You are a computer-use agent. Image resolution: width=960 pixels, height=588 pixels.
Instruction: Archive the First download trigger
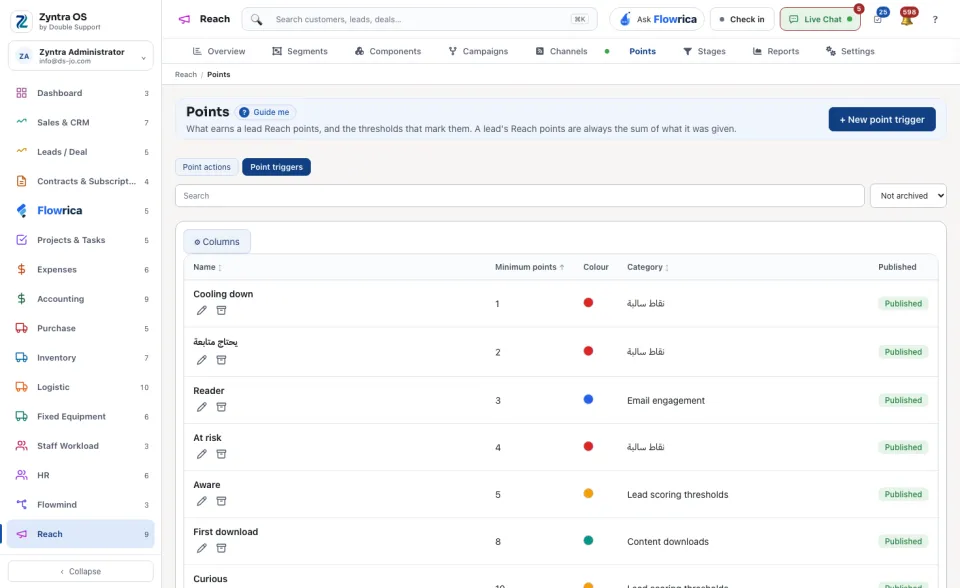point(221,549)
